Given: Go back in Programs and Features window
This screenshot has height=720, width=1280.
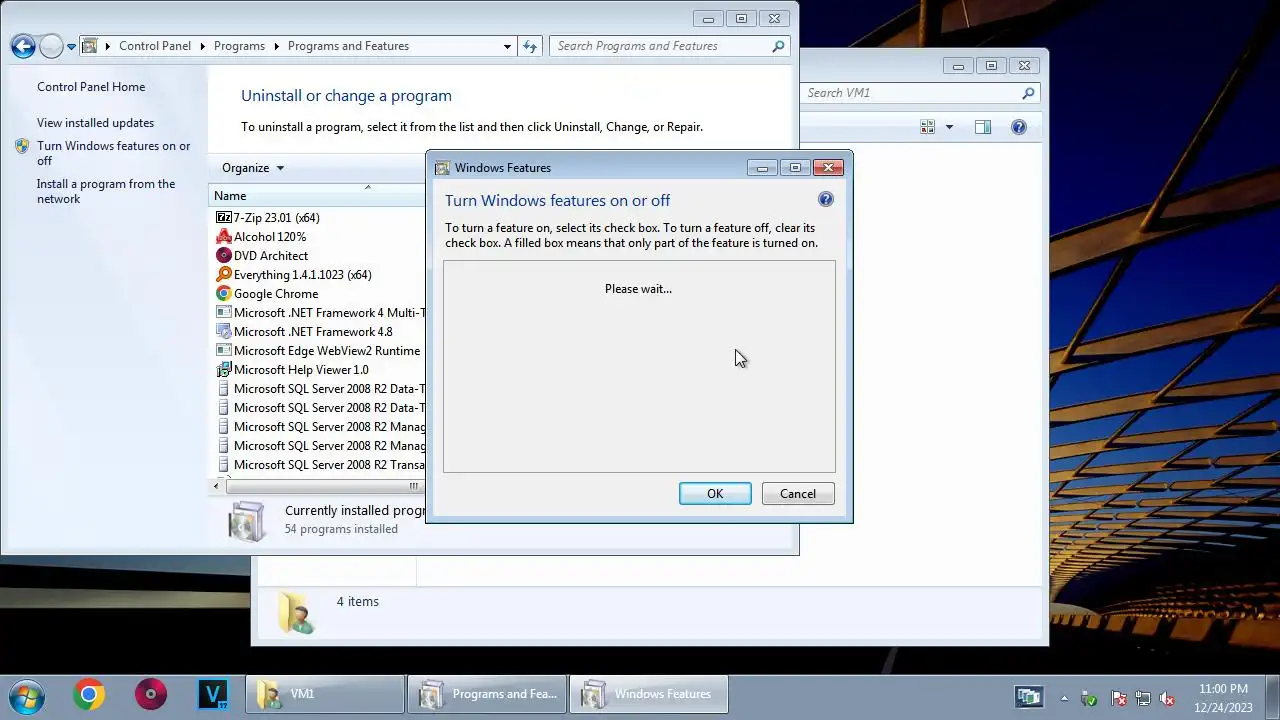Looking at the screenshot, I should click(23, 46).
